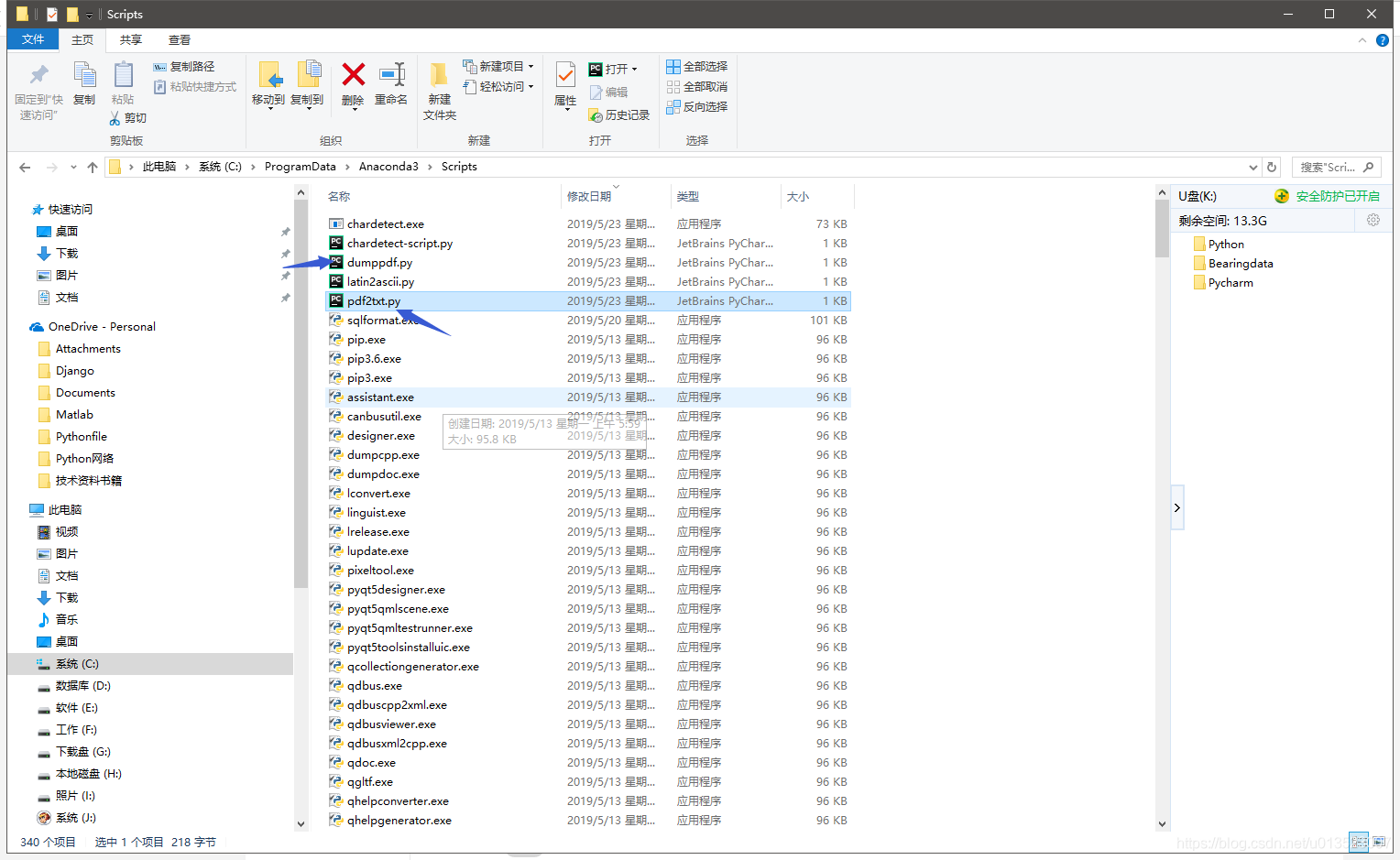Open Pycharm folder in U disk panel
The height and width of the screenshot is (860, 1400).
(1230, 283)
